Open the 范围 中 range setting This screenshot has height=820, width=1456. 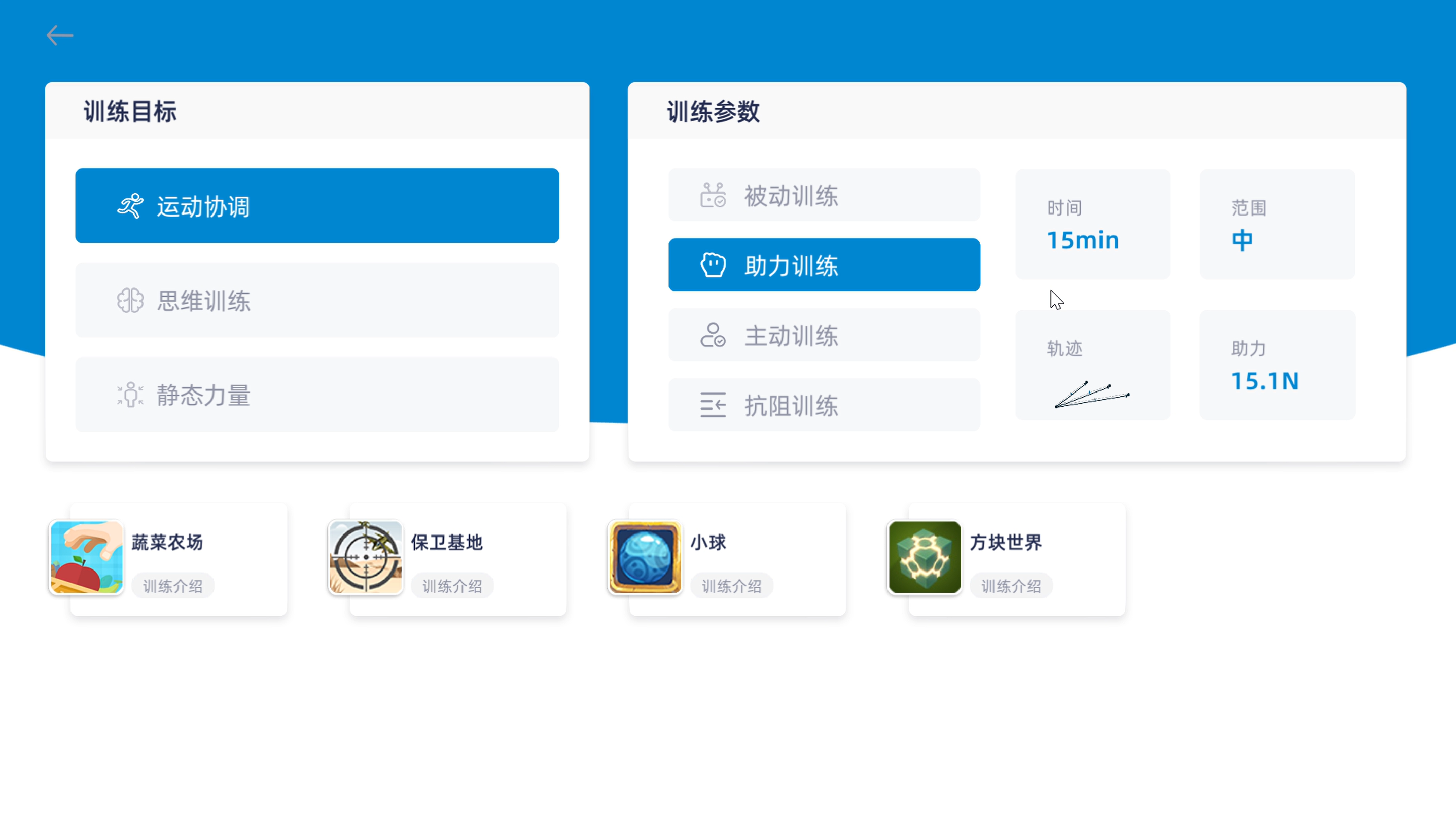(1277, 224)
